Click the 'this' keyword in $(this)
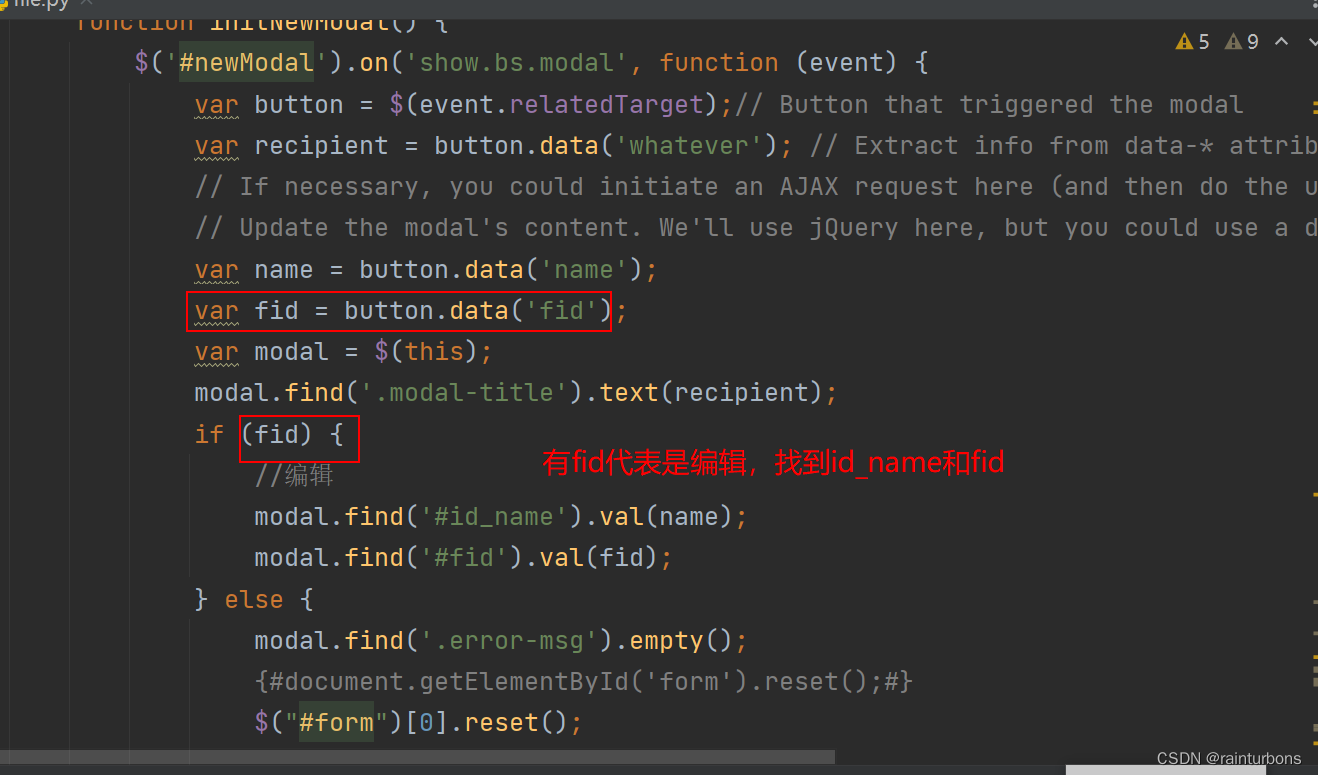Screen dimensions: 1318x775 [434, 352]
